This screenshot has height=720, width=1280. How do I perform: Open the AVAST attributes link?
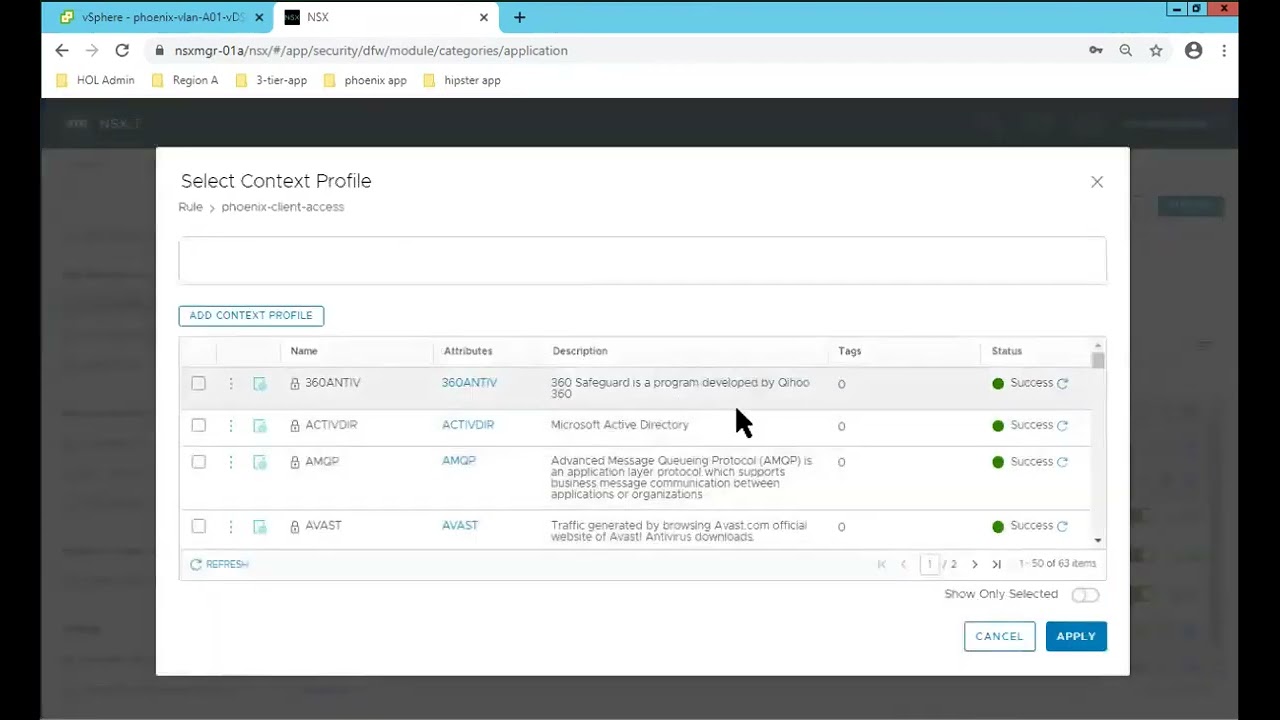coord(460,526)
